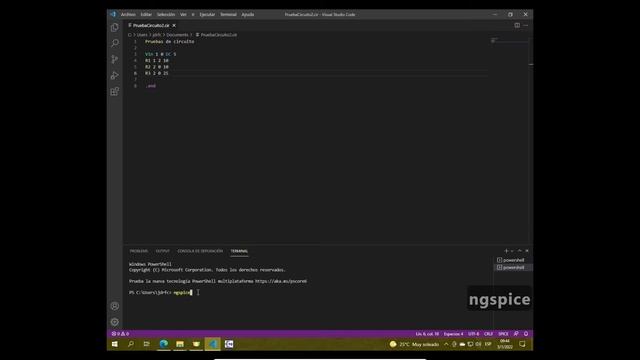Open Windows taskbar search
The image size is (640, 360).
(x=131, y=344)
